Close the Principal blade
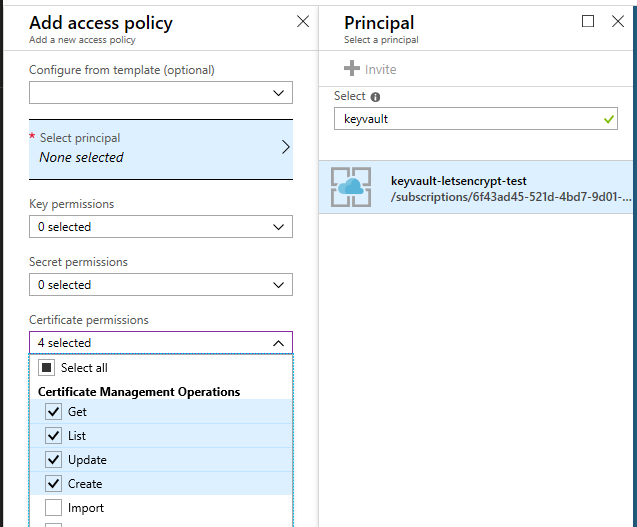This screenshot has height=527, width=637. pos(617,21)
